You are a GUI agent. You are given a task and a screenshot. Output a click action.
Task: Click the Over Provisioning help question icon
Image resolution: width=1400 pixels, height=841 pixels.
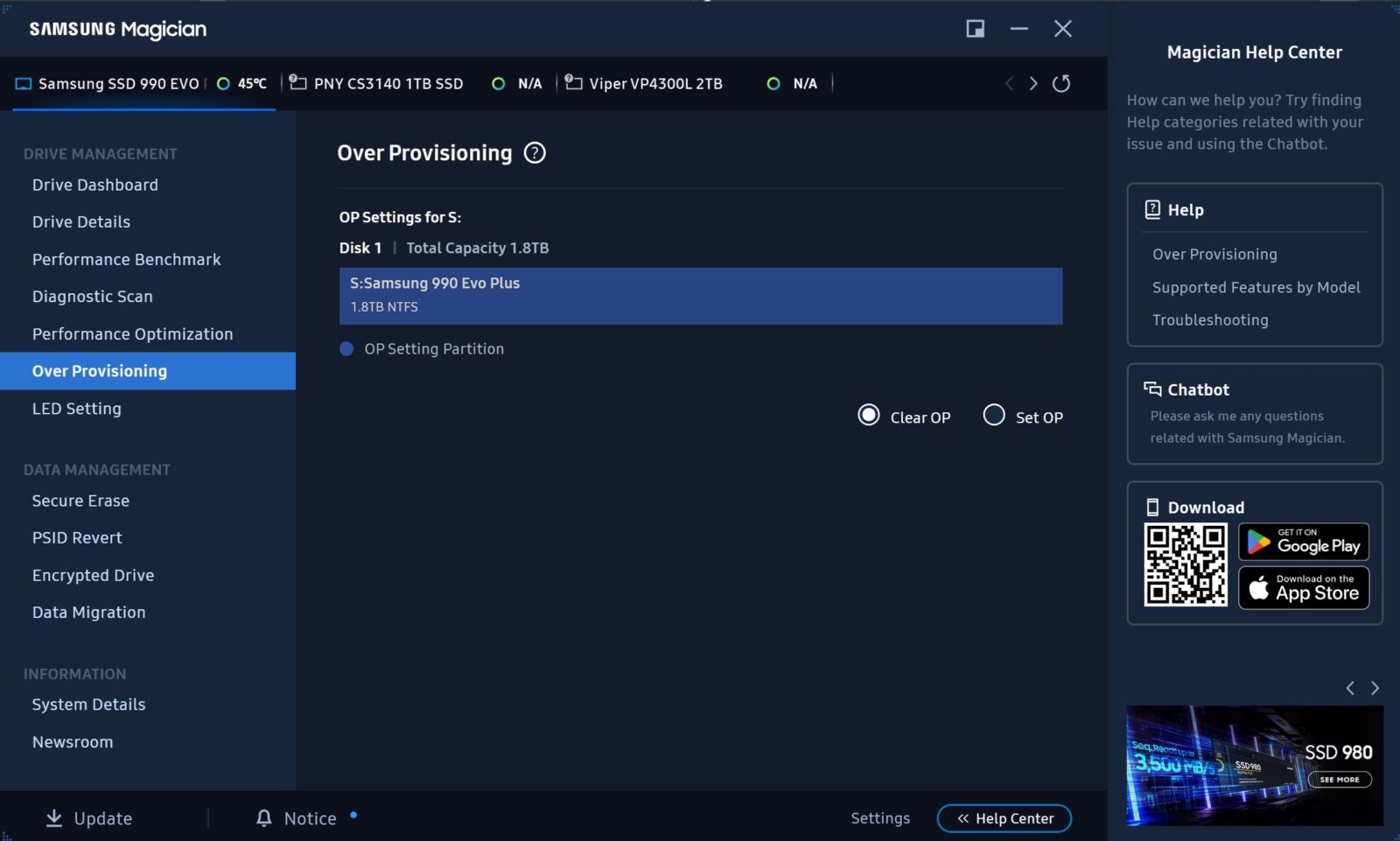pyautogui.click(x=535, y=153)
